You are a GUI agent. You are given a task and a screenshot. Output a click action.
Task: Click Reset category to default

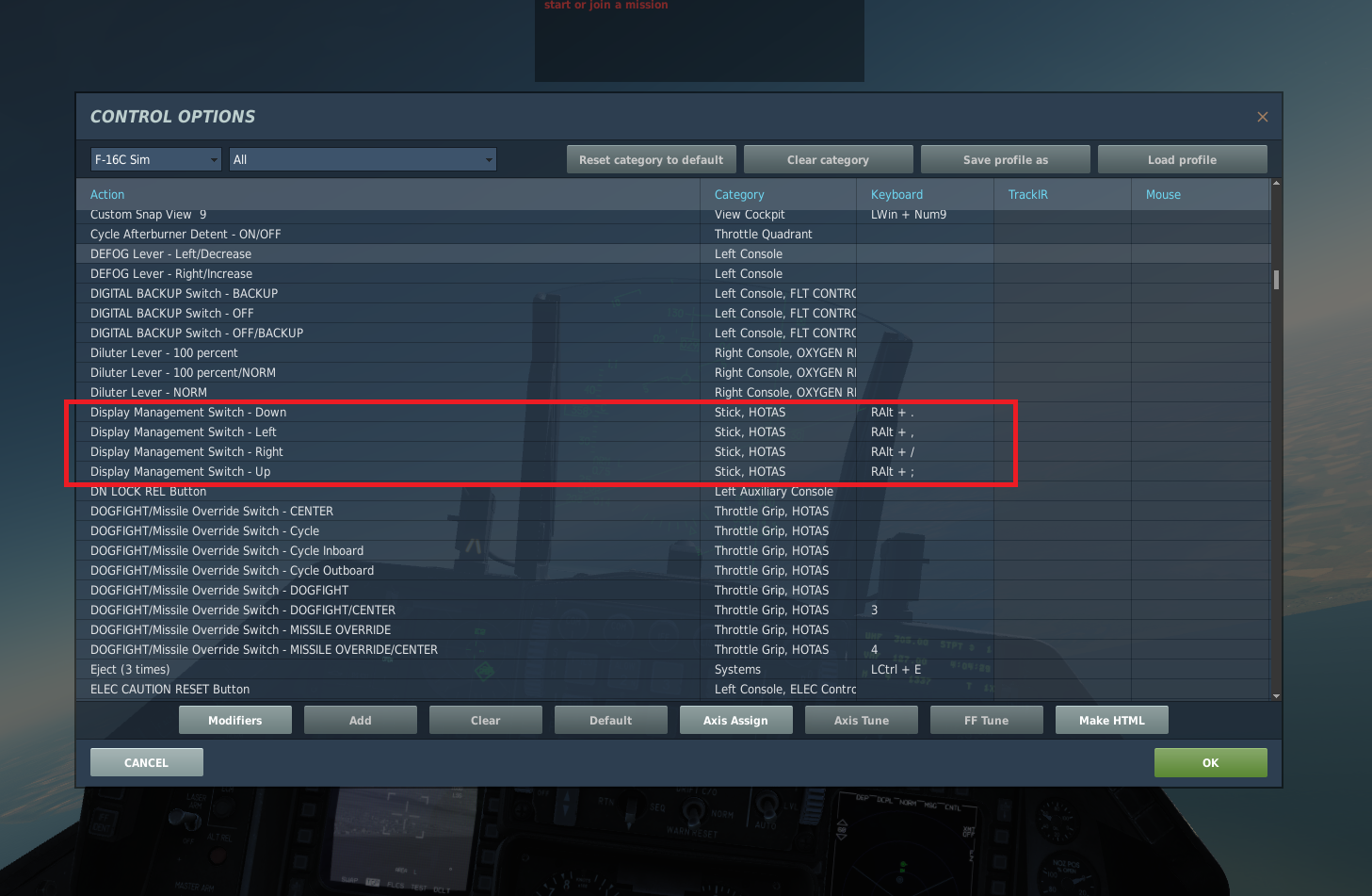[652, 159]
